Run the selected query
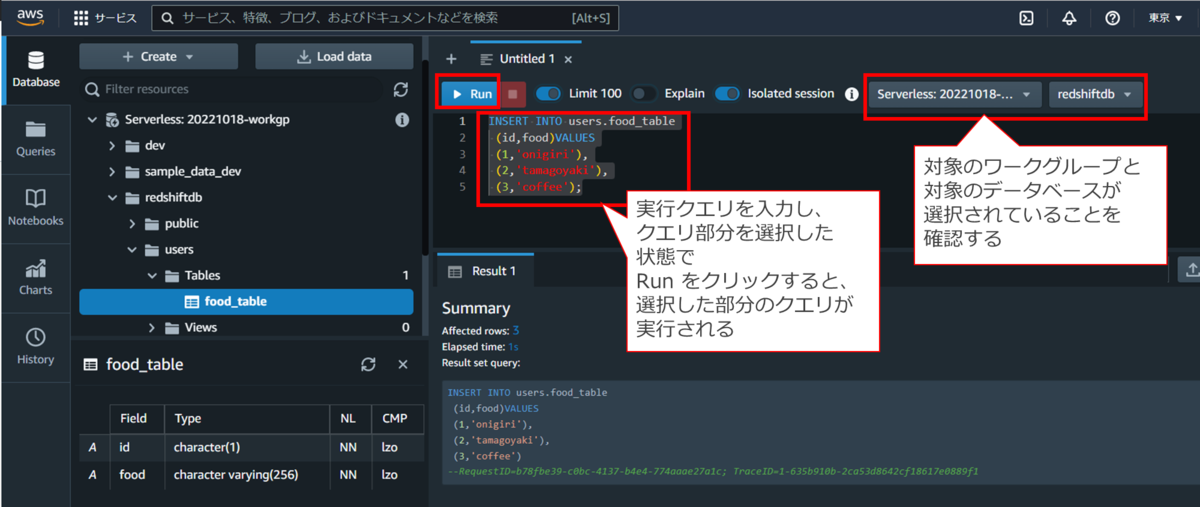The width and height of the screenshot is (1200, 507). tap(470, 94)
